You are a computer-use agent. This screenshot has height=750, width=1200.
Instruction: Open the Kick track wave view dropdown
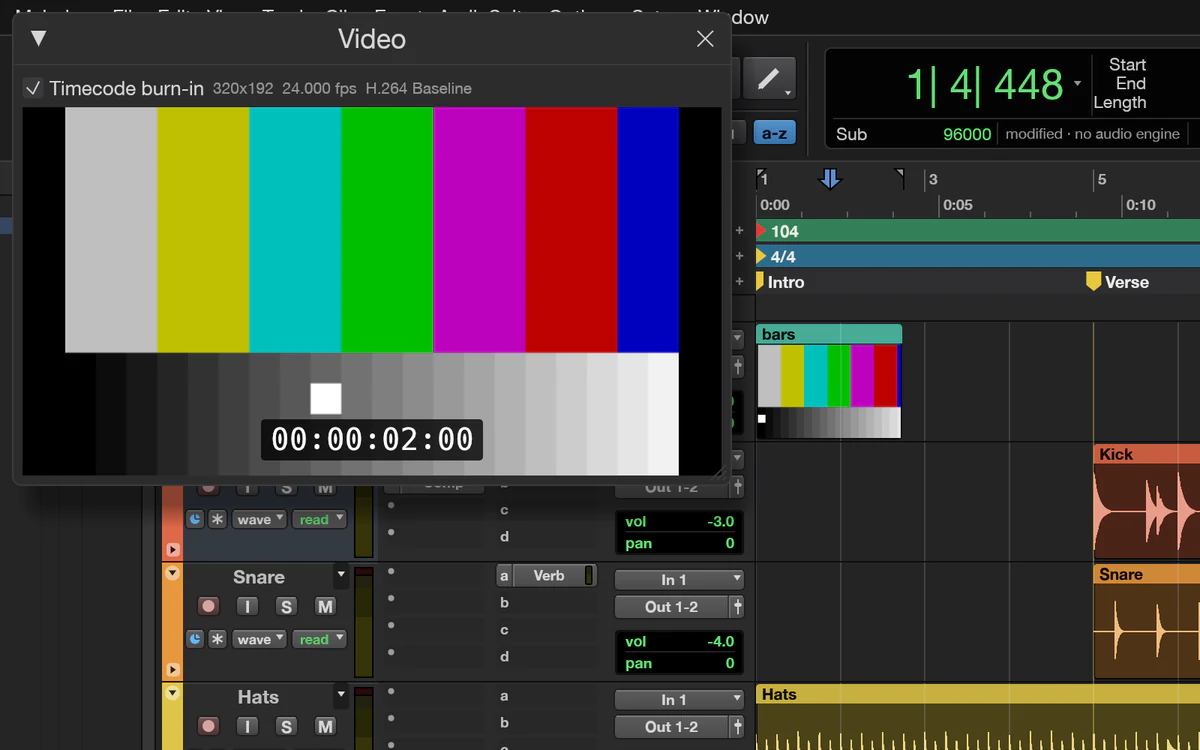point(259,520)
